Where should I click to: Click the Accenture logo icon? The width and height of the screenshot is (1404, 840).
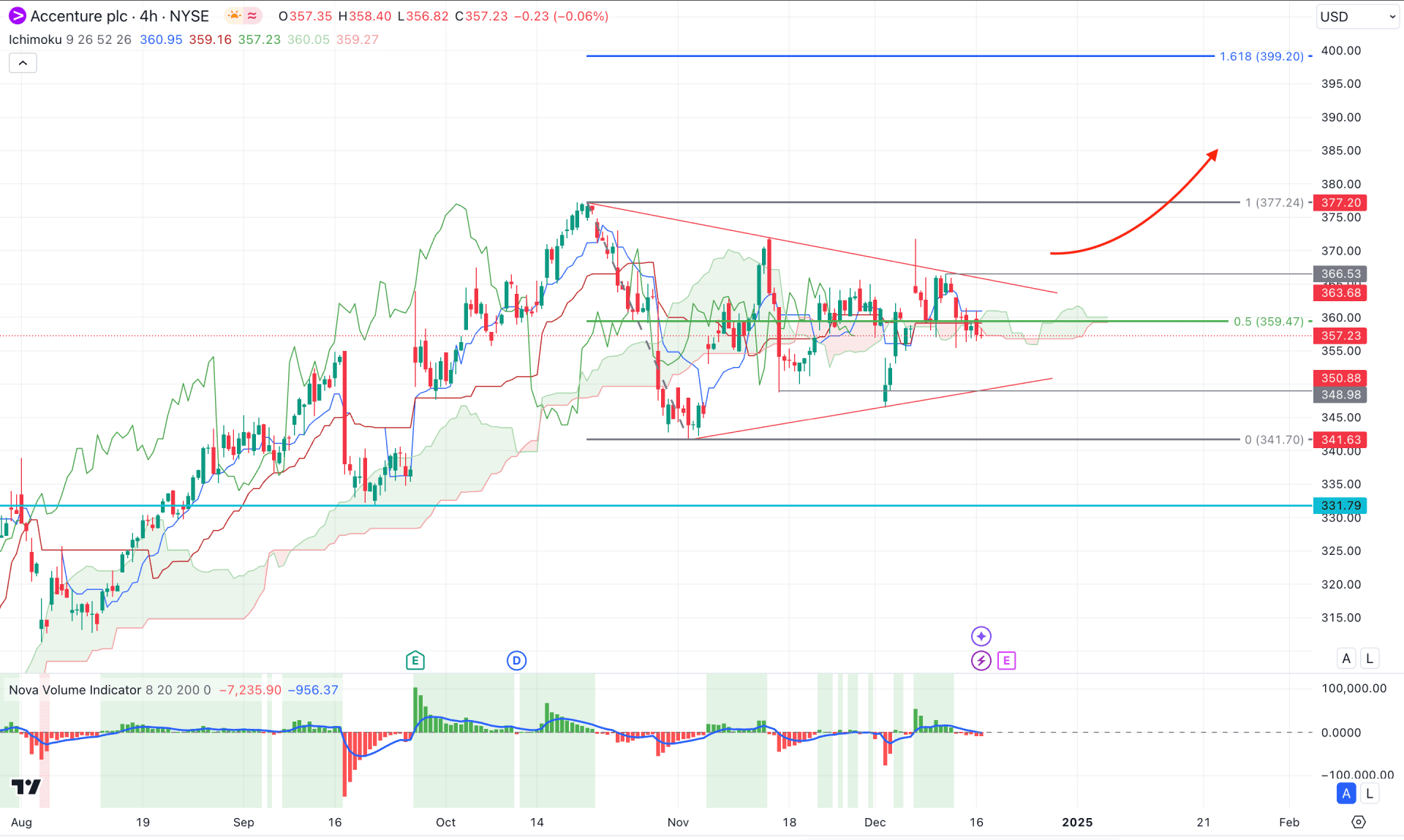[16, 15]
